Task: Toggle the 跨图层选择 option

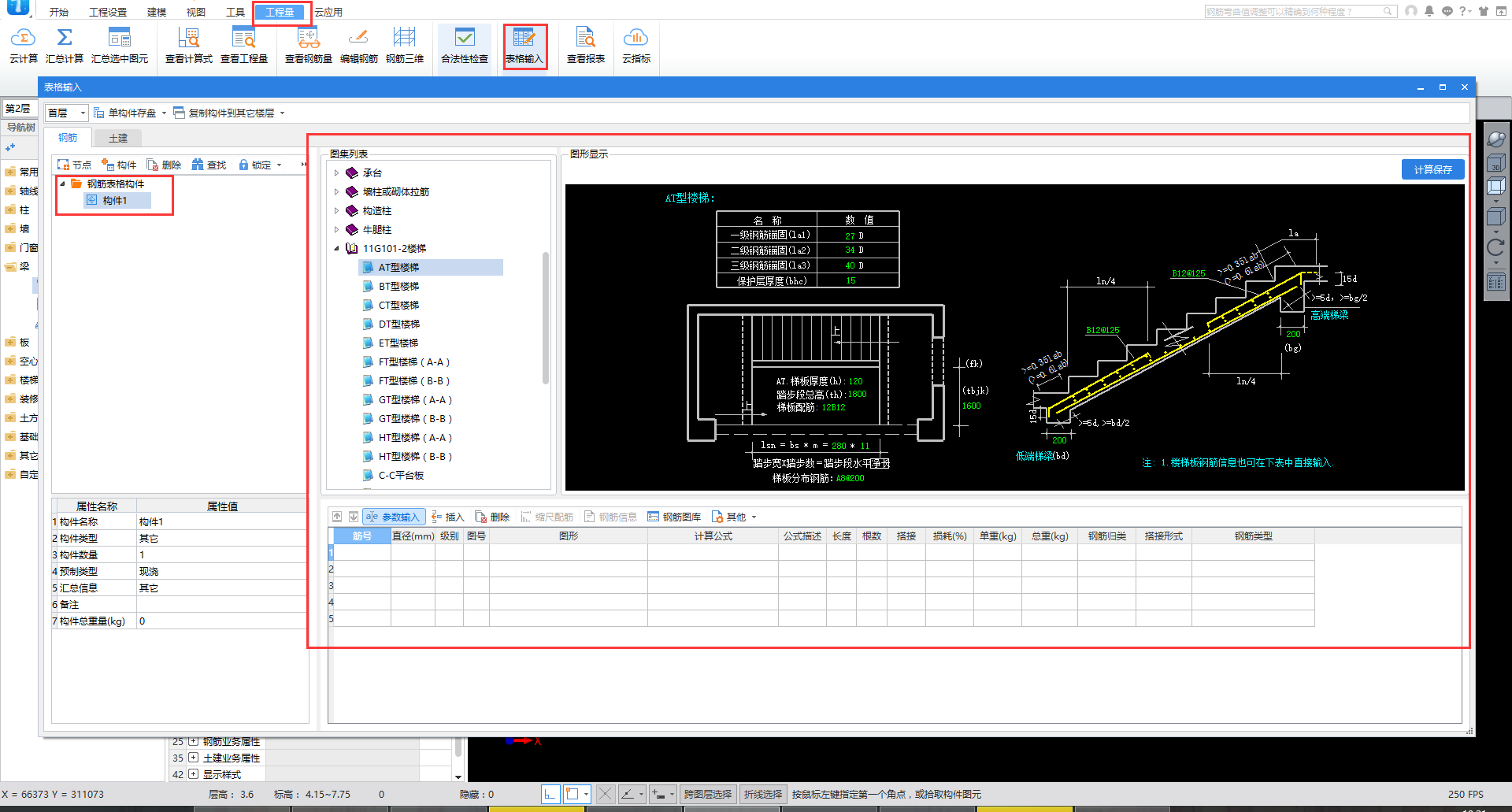Action: point(707,794)
